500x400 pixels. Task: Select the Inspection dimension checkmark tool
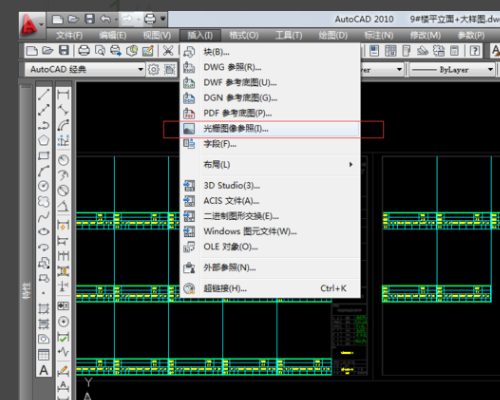(63, 337)
